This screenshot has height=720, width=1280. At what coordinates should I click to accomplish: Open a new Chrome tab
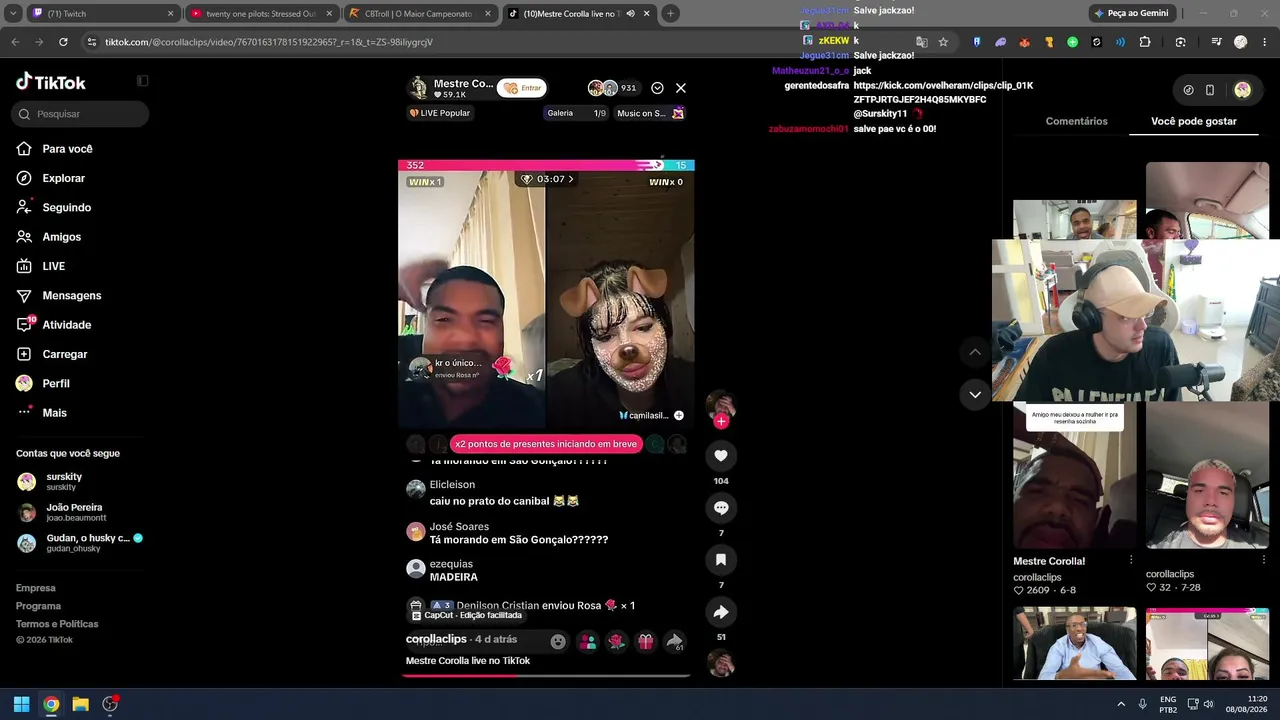tap(670, 13)
